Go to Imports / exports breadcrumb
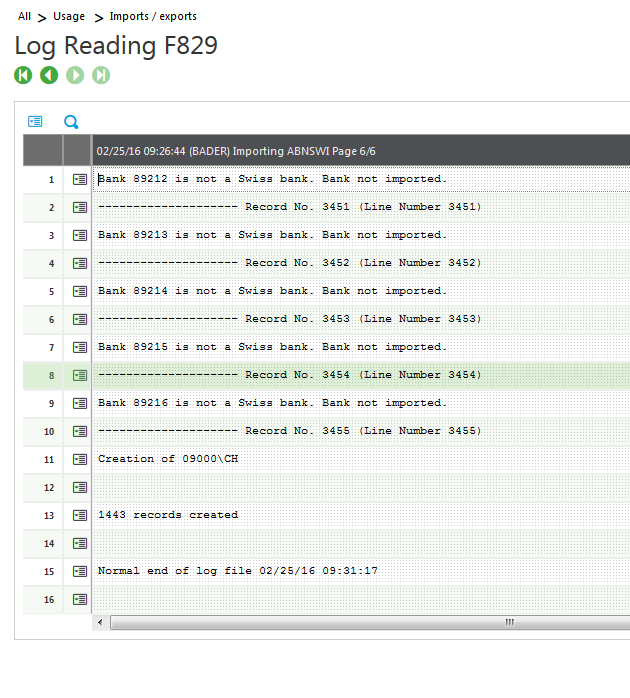Screen dimensions: 630x698 point(153,16)
